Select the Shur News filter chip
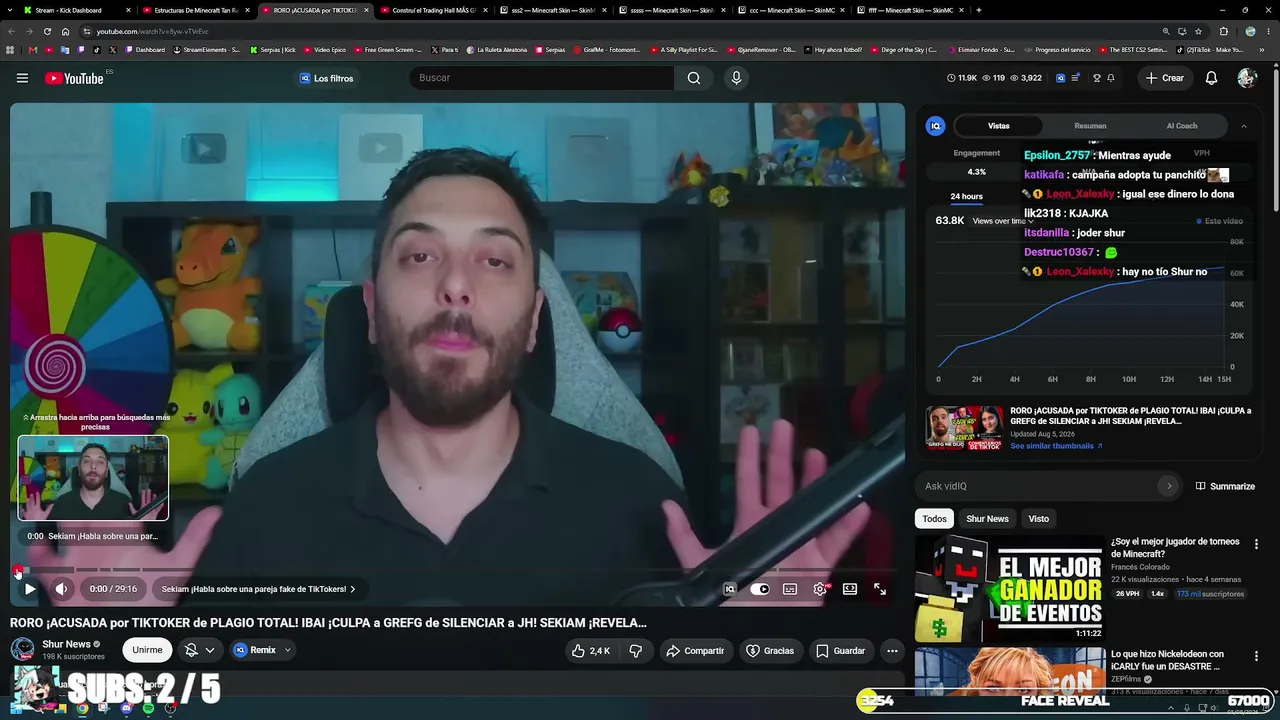This screenshot has height=720, width=1280. 987,519
